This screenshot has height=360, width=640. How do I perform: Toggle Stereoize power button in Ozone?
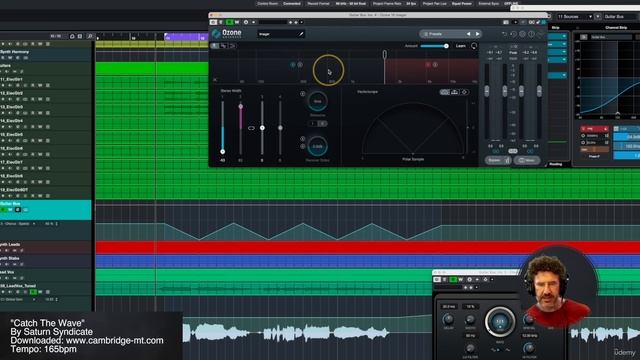[302, 94]
